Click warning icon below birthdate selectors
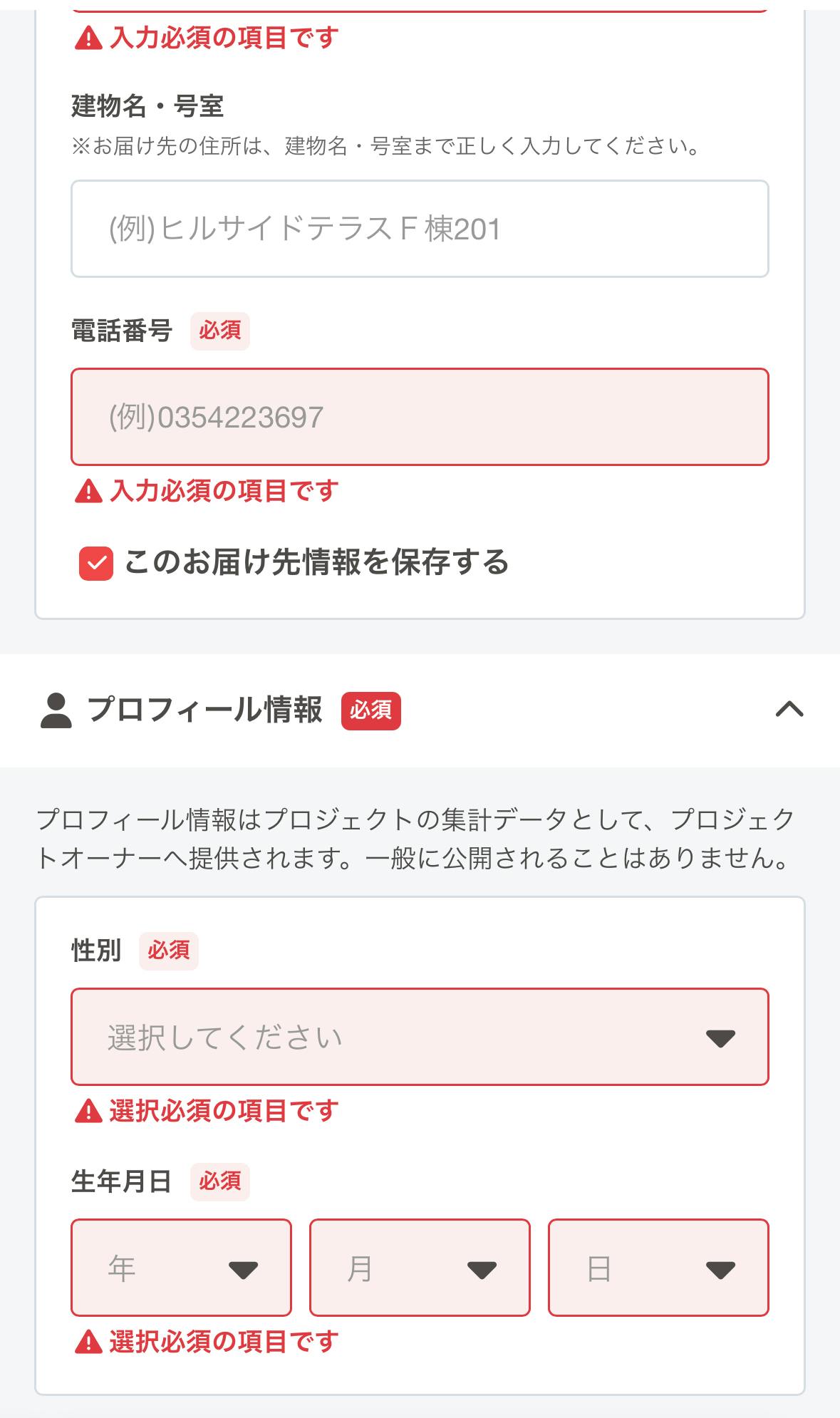The width and height of the screenshot is (840, 1418). pyautogui.click(x=88, y=1342)
